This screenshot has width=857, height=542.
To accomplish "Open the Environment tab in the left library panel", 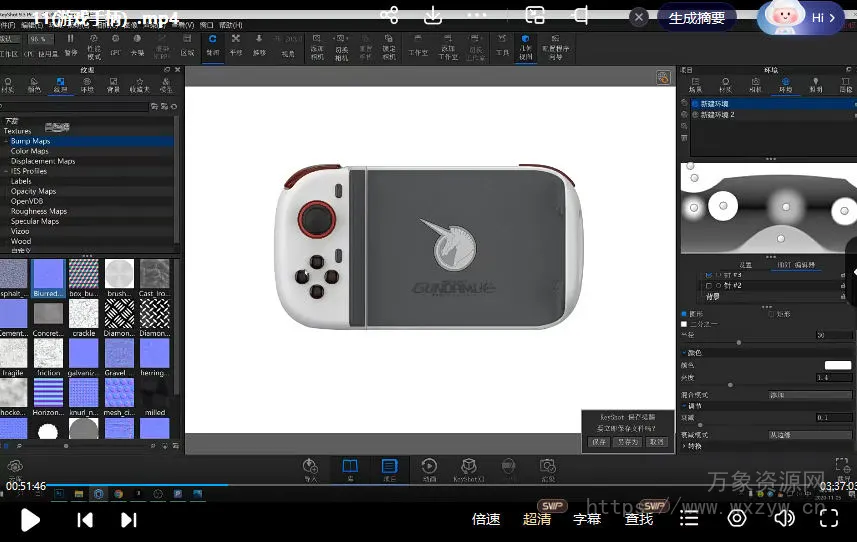I will tap(88, 84).
